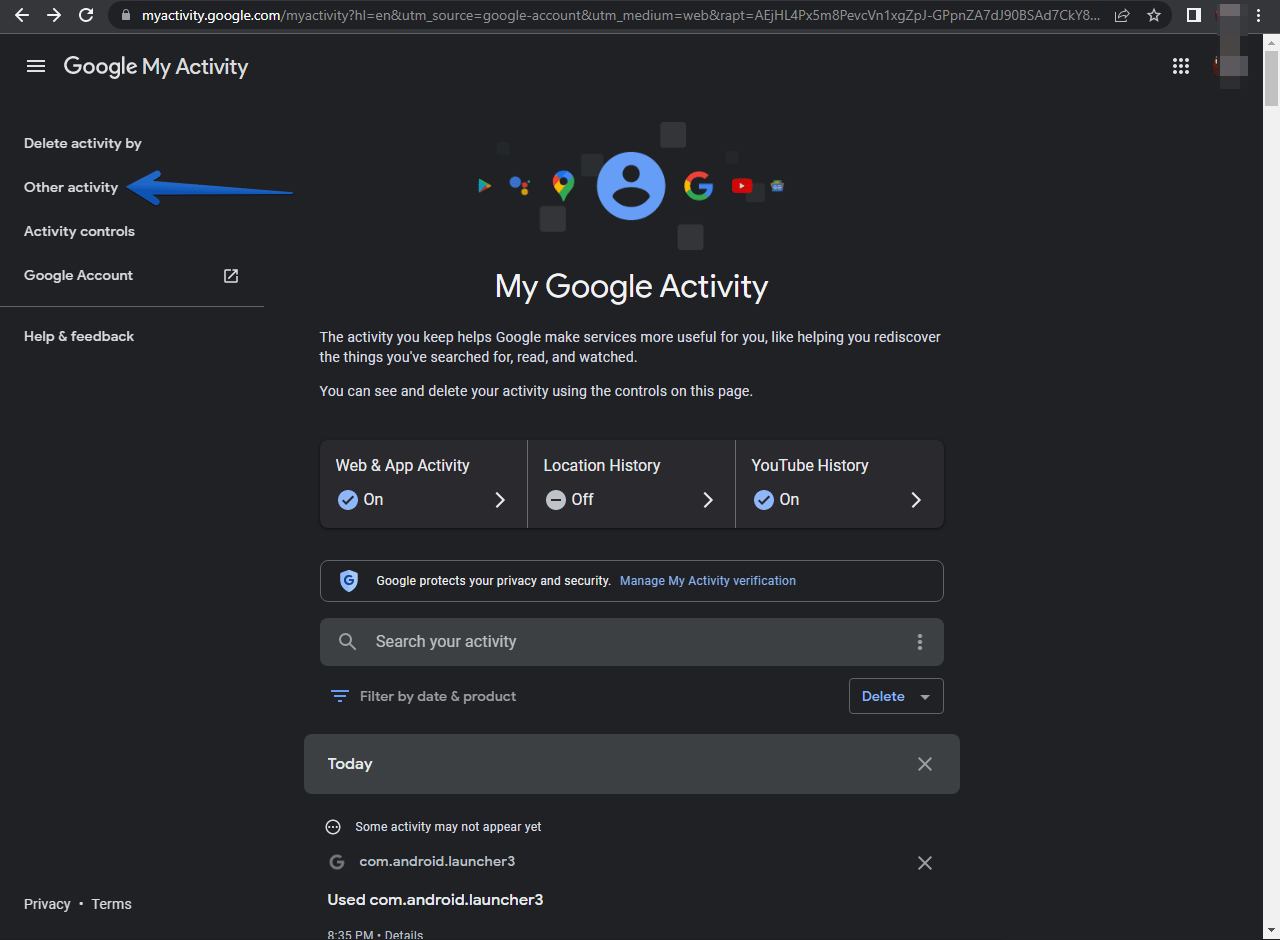The image size is (1280, 940).
Task: Dismiss the Today activity group
Action: pos(925,764)
